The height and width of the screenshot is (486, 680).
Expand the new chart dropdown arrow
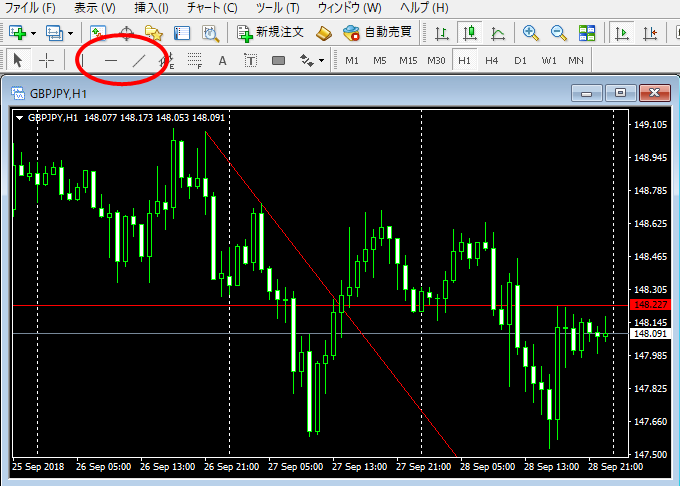(34, 33)
